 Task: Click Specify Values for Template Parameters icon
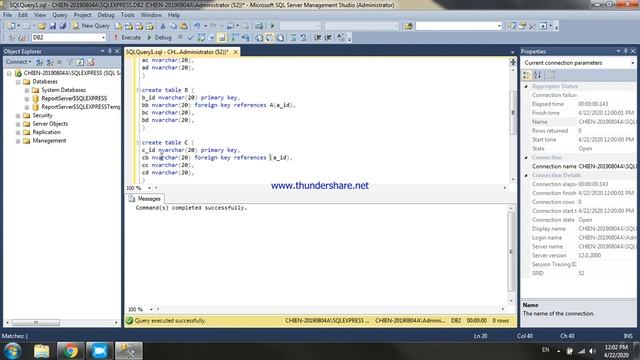341,38
